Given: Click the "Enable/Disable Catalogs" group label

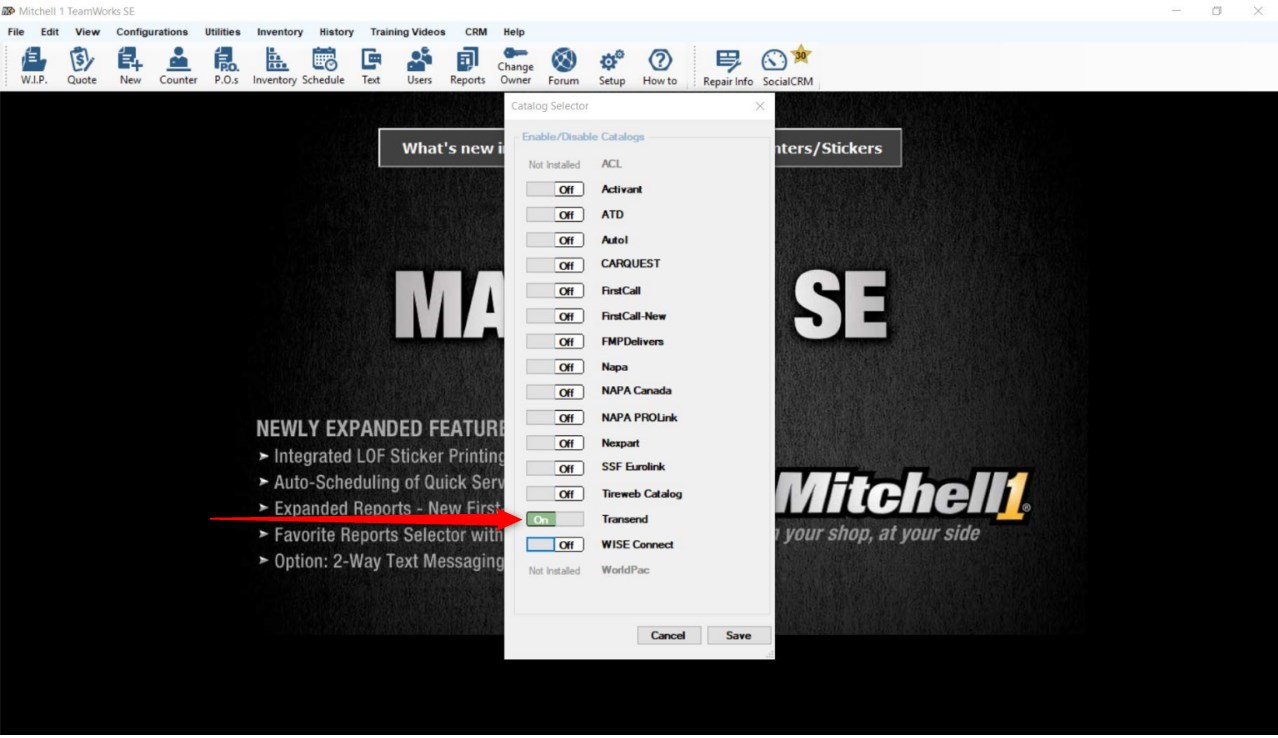Looking at the screenshot, I should click(x=583, y=137).
